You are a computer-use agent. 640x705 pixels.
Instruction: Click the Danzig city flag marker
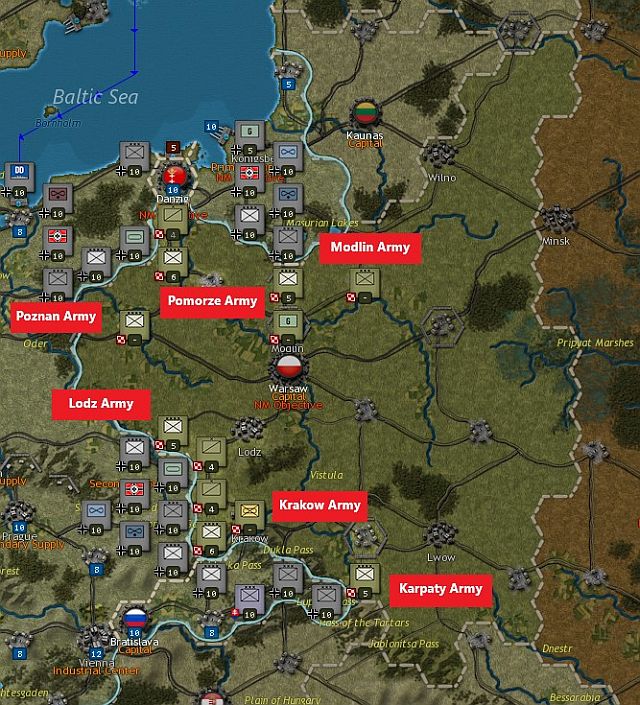(174, 176)
